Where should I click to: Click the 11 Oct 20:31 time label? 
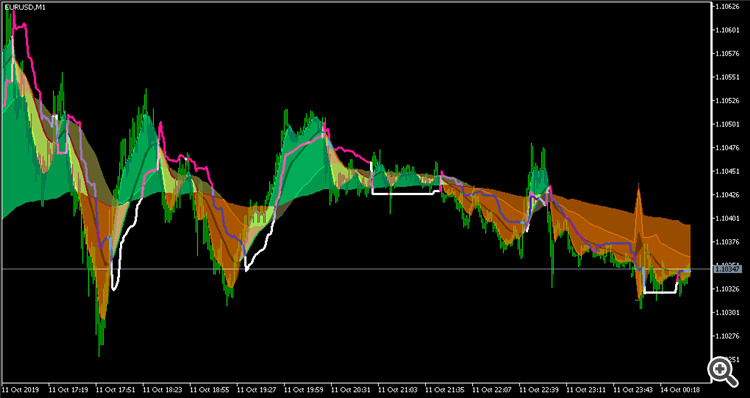(351, 389)
